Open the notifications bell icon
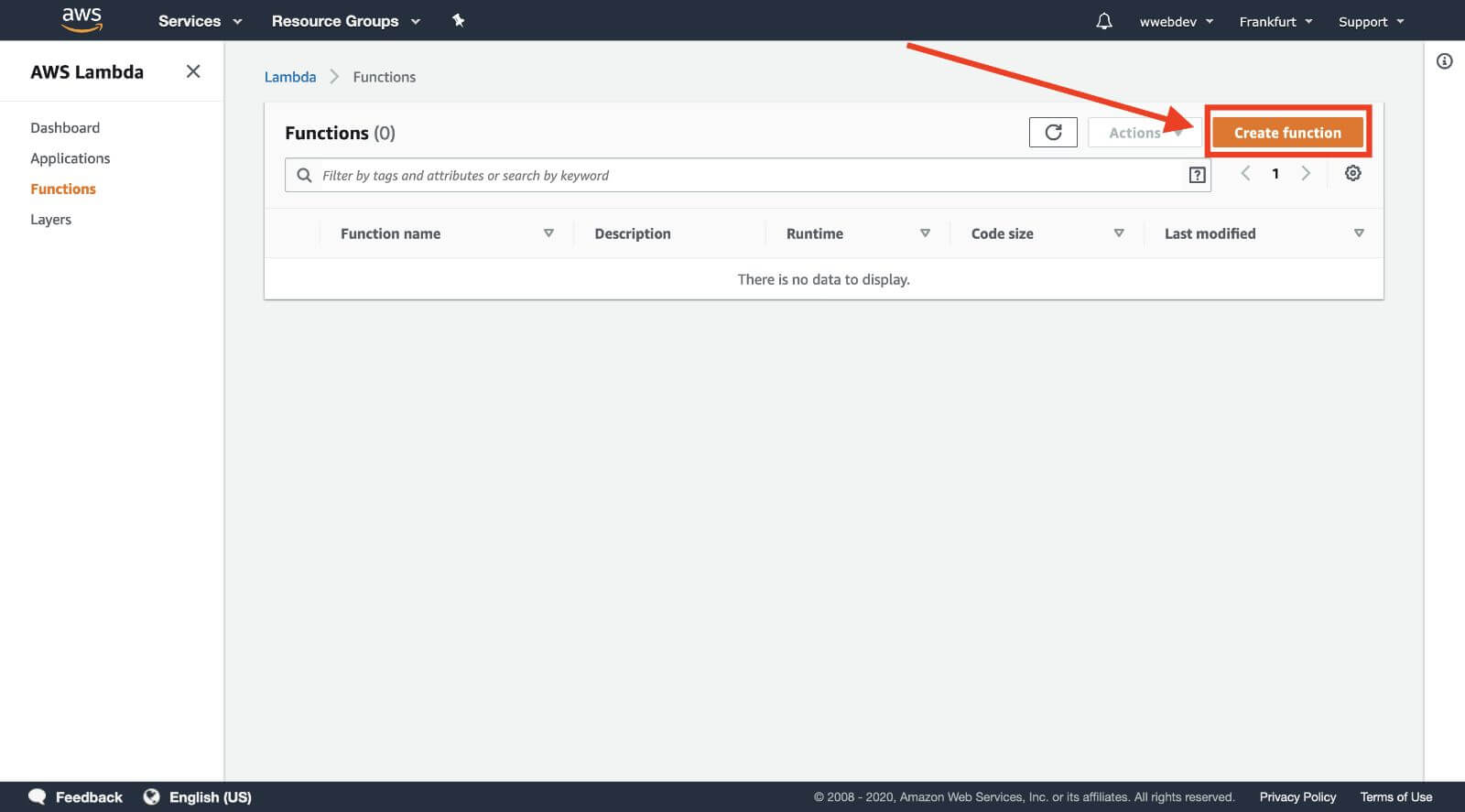 [x=1104, y=21]
